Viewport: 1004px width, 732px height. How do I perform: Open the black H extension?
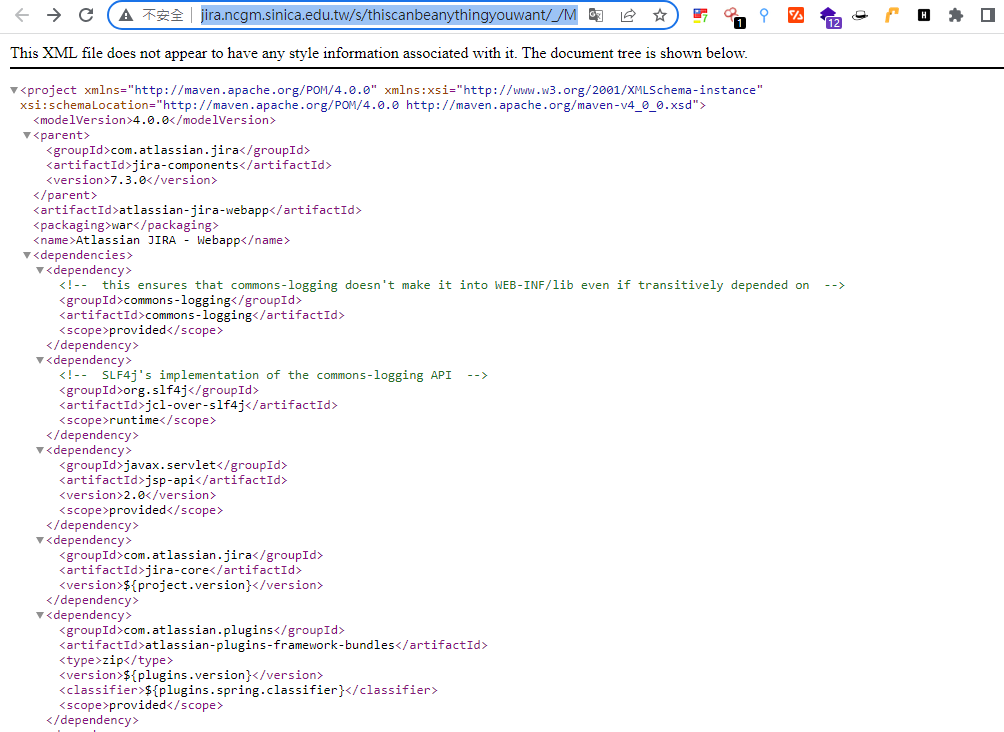click(x=923, y=15)
